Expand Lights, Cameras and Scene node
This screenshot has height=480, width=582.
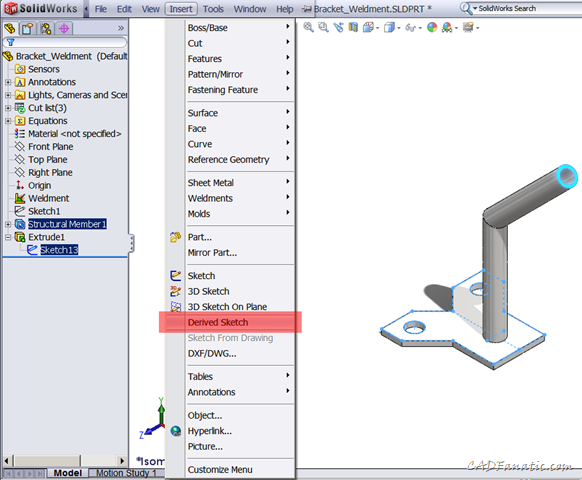[x=8, y=95]
